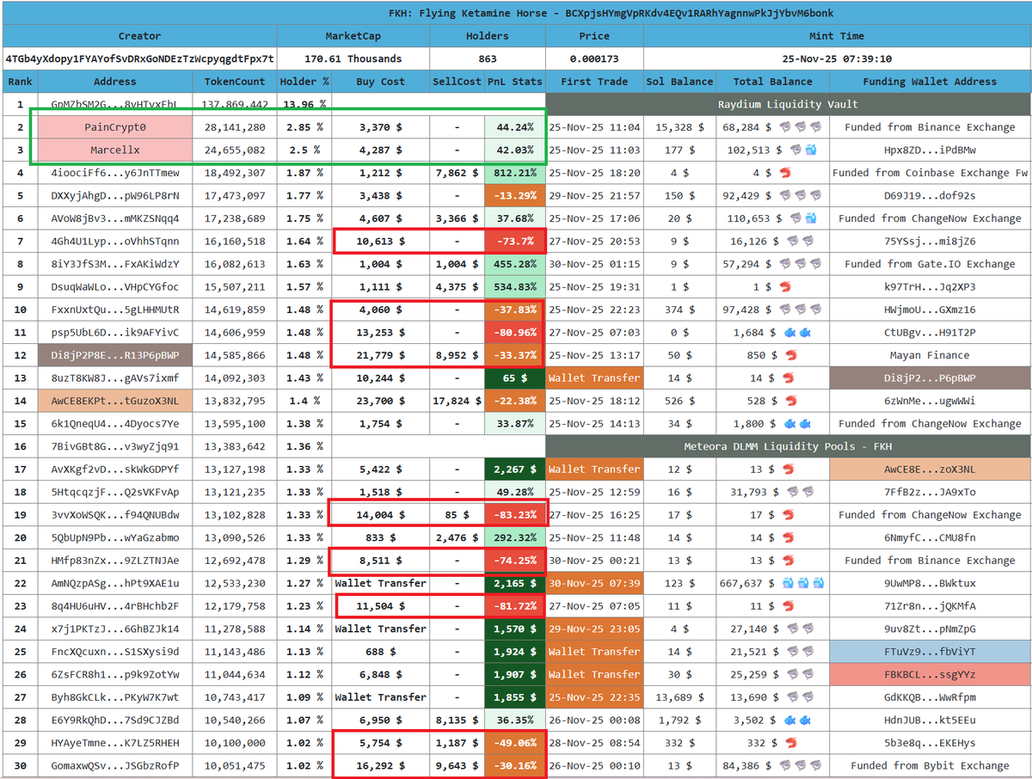Select red highlighted FBKBCL...ssgYYz funding cell
This screenshot has width=1032, height=779.
[929, 675]
